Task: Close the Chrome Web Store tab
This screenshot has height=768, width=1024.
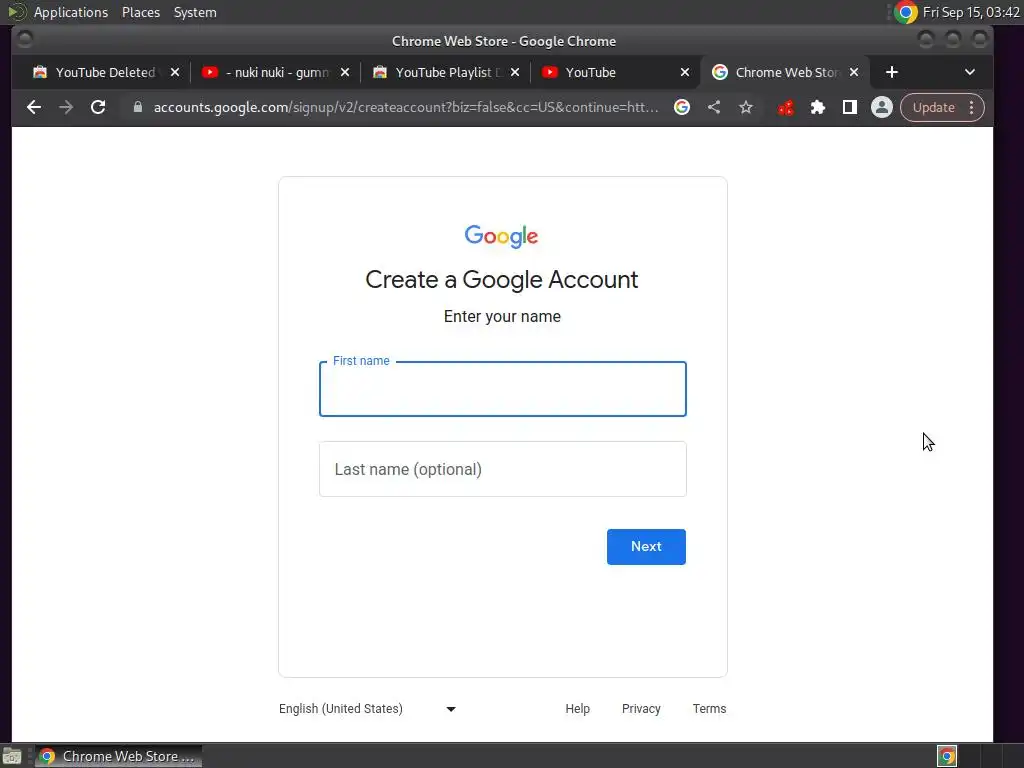Action: click(x=854, y=72)
